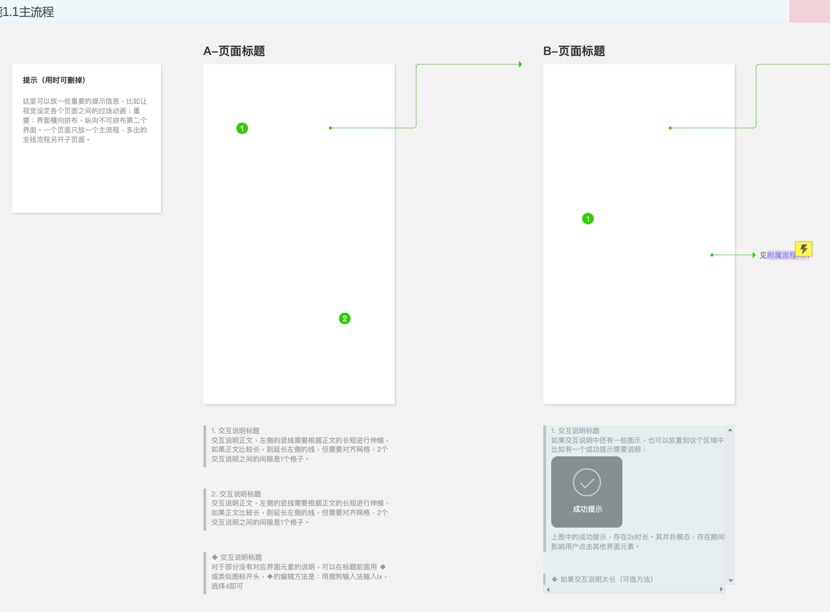This screenshot has height=612, width=830.
Task: Open the 附属流程 link
Action: click(787, 256)
